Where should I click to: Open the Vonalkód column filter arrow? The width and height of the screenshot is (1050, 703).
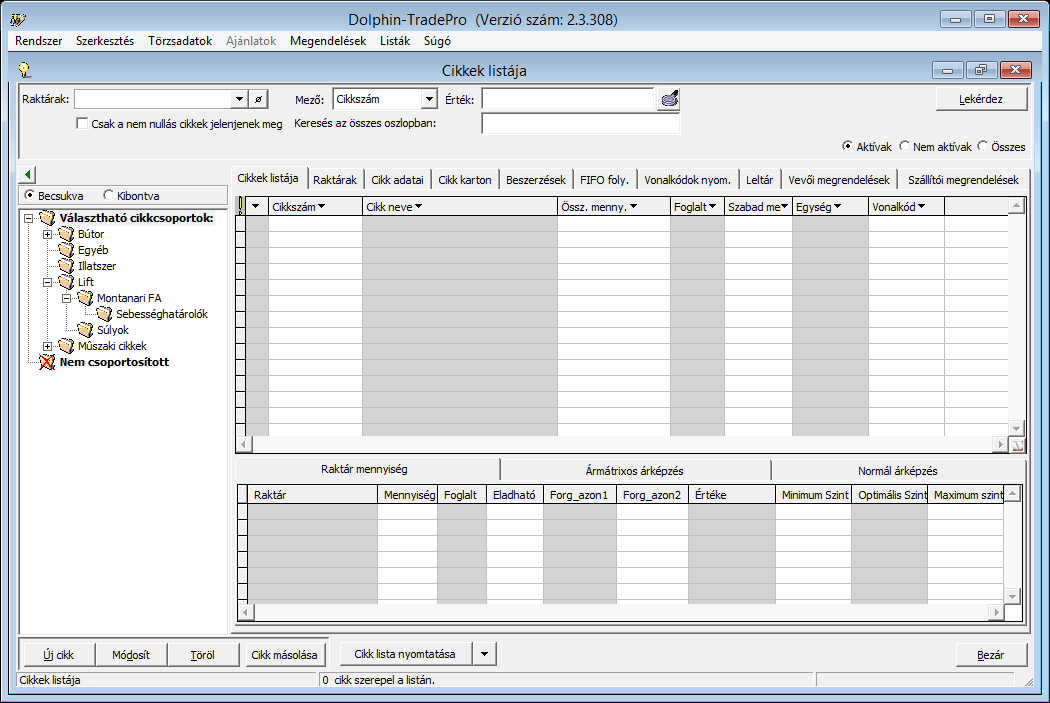921,207
